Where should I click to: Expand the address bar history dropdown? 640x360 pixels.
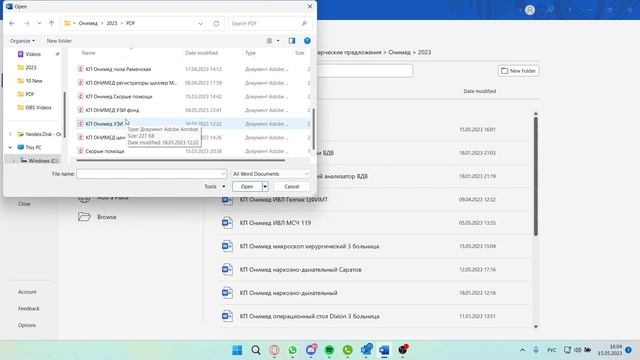200,24
